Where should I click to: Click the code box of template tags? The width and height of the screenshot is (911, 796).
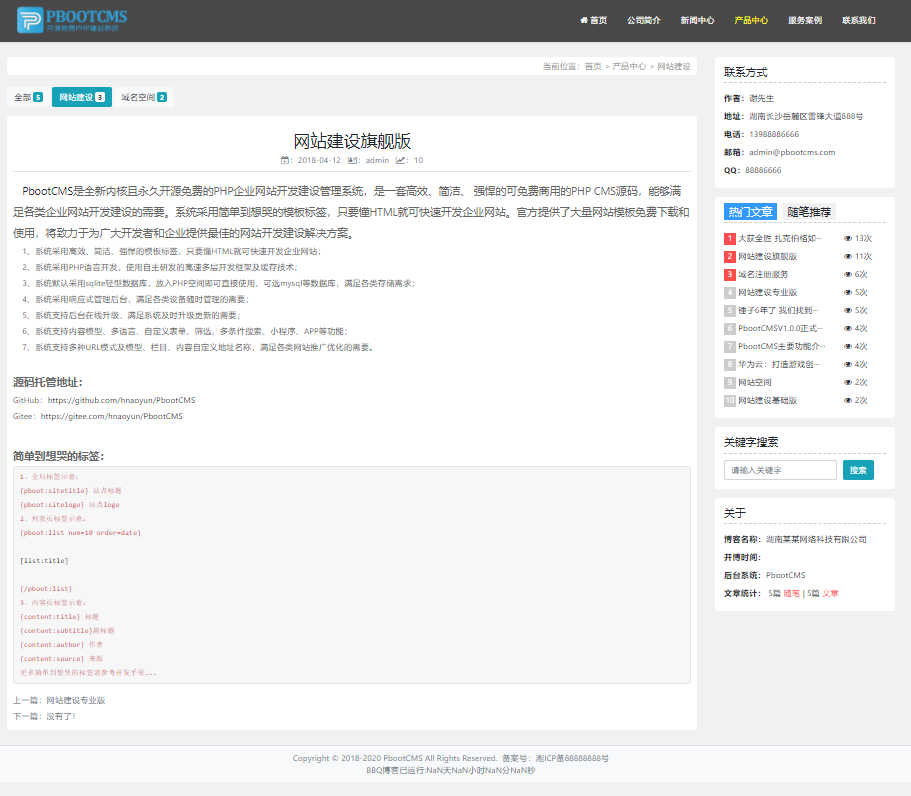(352, 575)
